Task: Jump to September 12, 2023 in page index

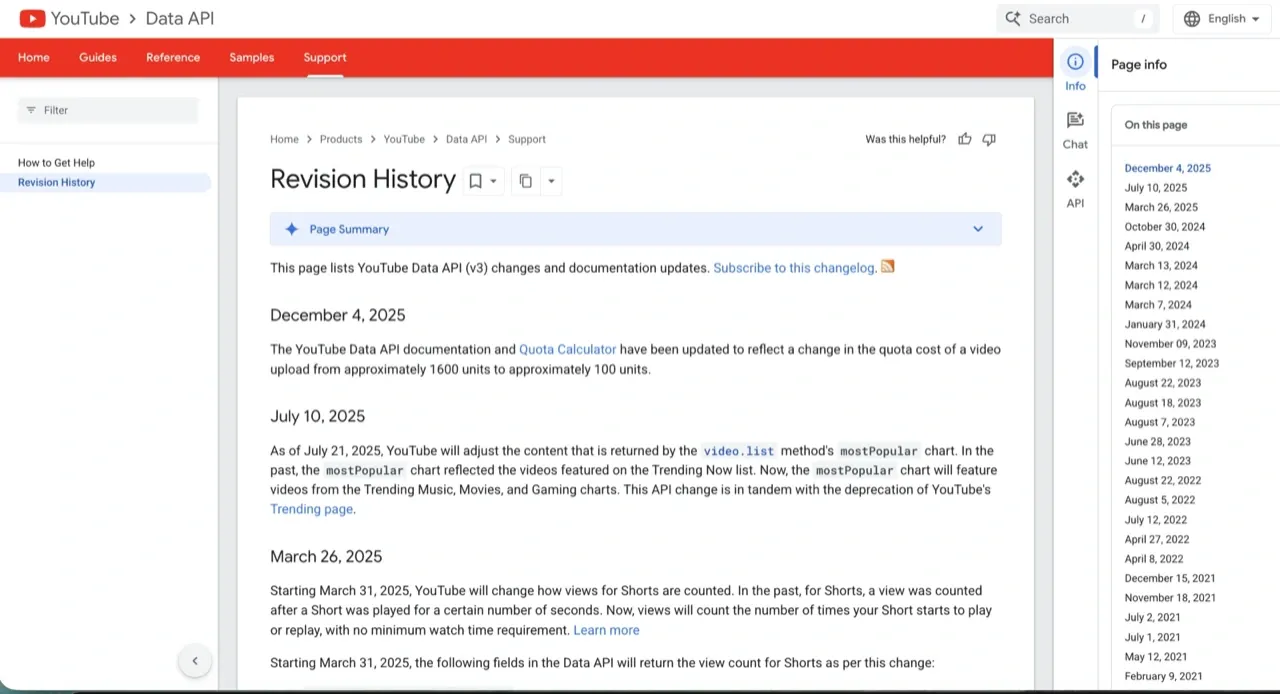Action: (x=1171, y=363)
